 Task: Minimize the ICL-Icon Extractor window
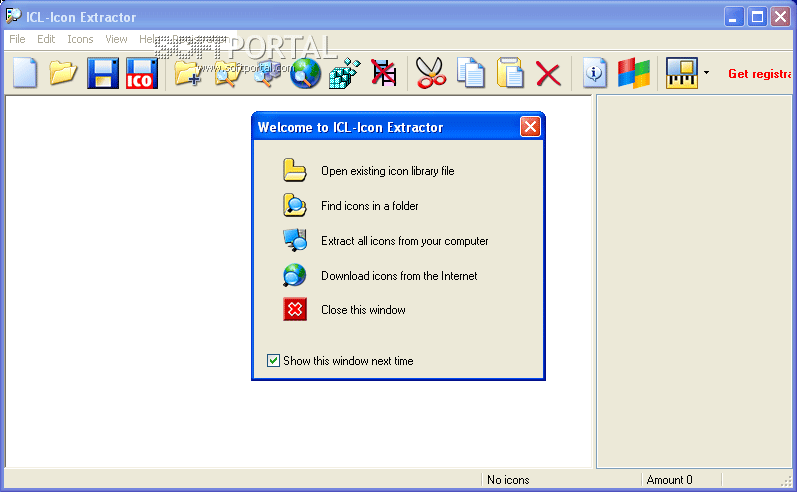point(733,17)
